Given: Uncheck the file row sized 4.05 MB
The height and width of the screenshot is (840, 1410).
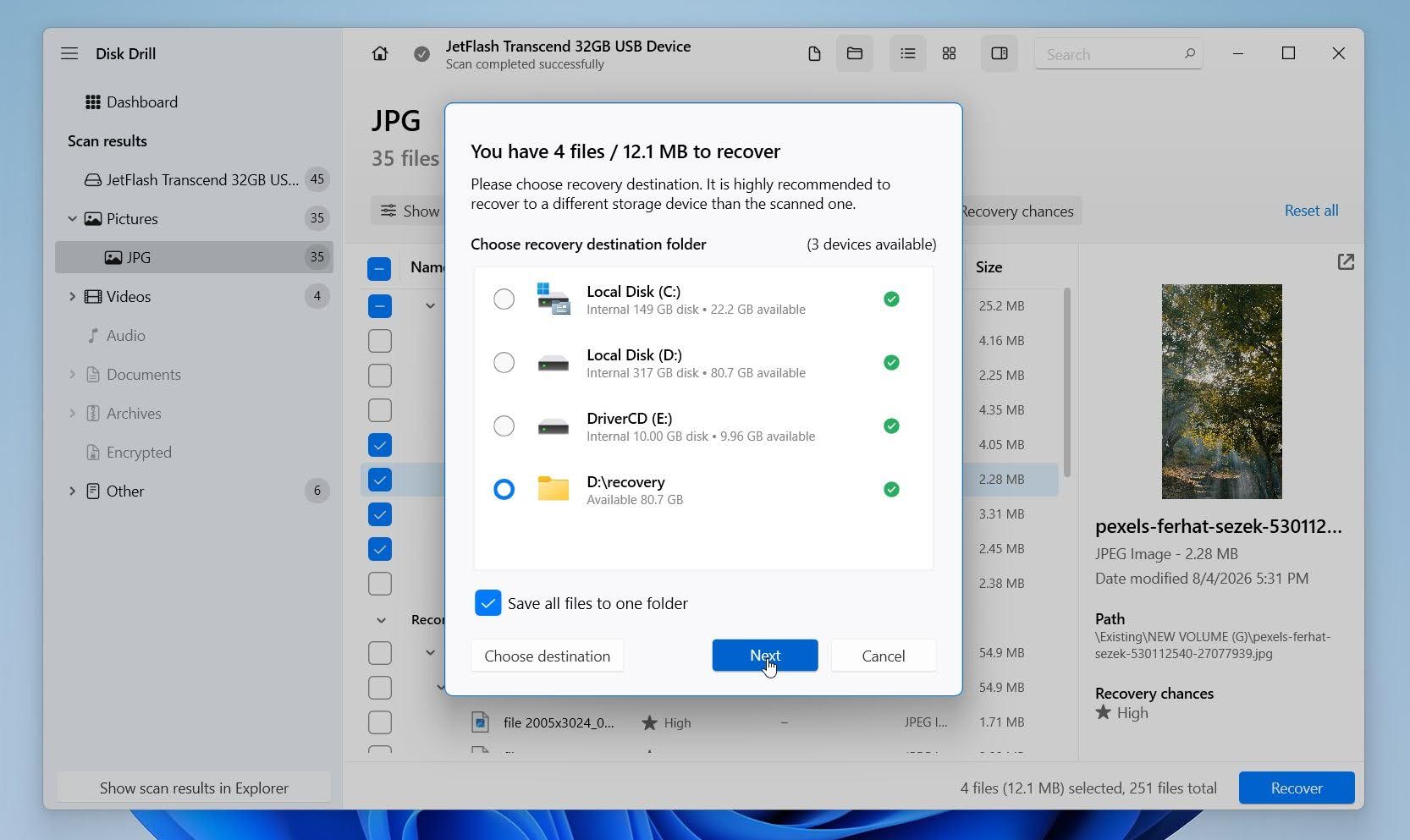Looking at the screenshot, I should pos(380,445).
